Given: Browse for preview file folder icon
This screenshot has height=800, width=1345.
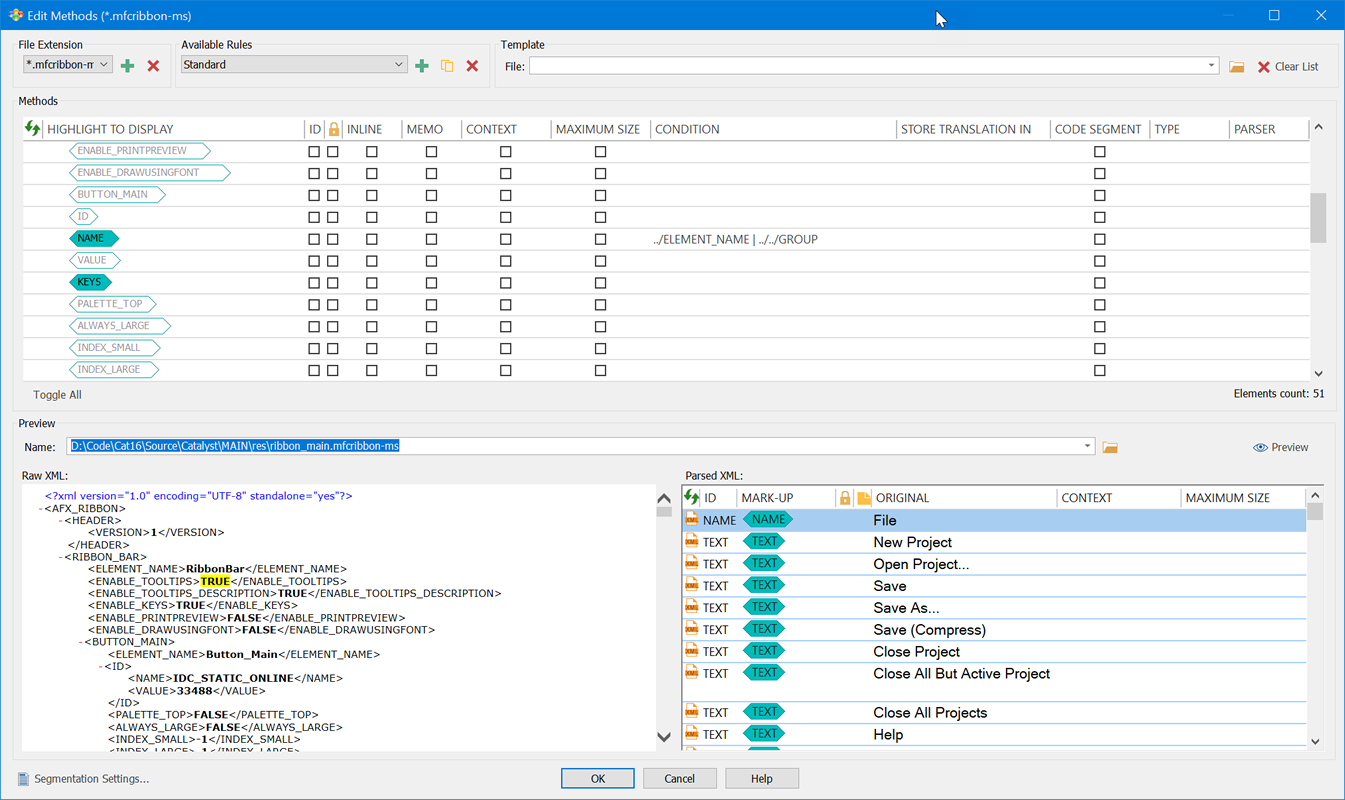Looking at the screenshot, I should pos(1110,447).
